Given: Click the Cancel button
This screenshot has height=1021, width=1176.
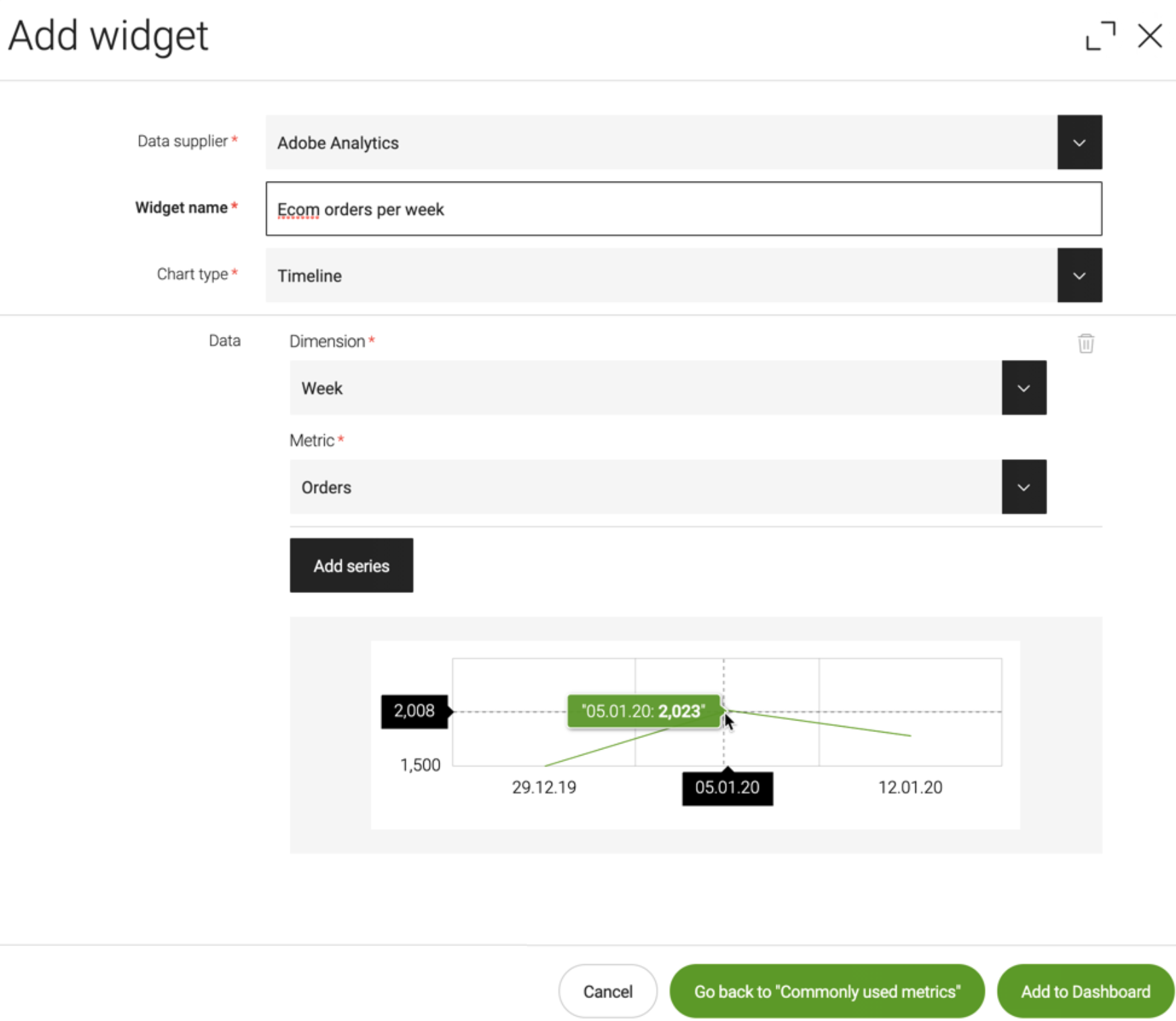Looking at the screenshot, I should click(608, 991).
